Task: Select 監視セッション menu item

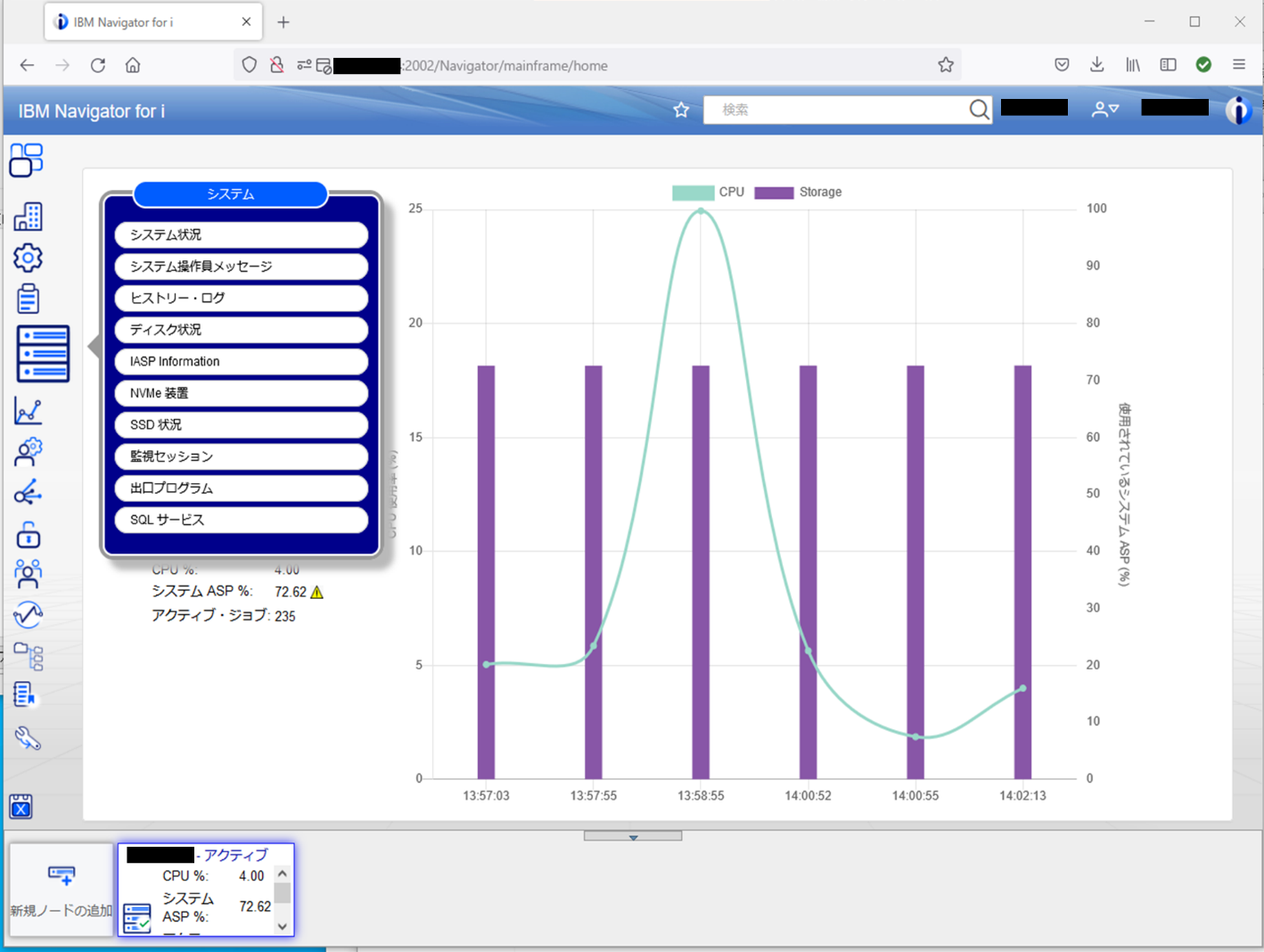Action: click(241, 456)
